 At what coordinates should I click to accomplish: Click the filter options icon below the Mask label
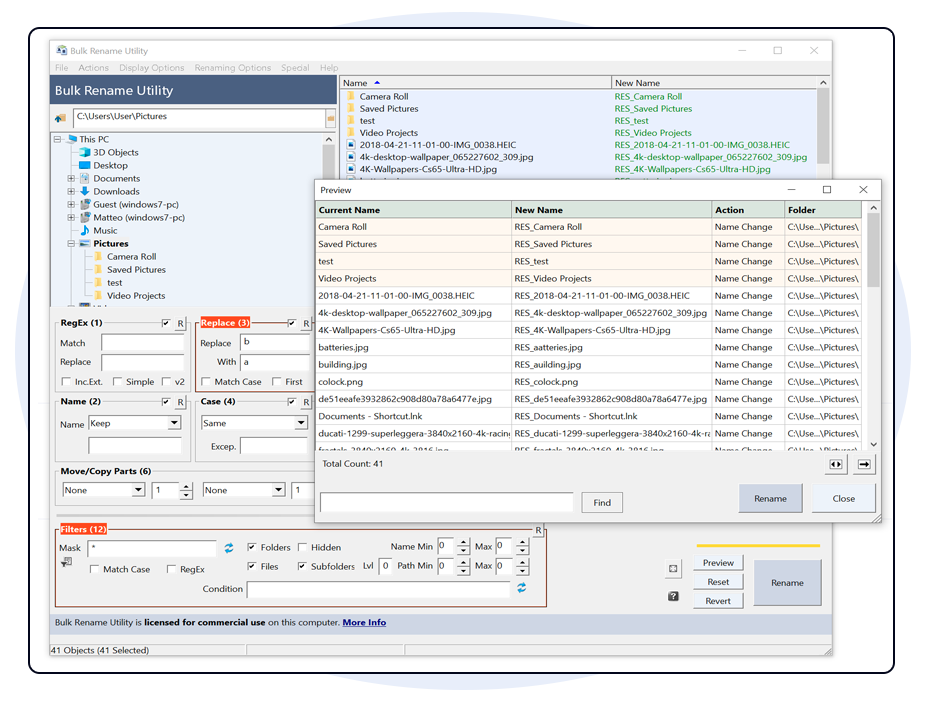(x=66, y=562)
